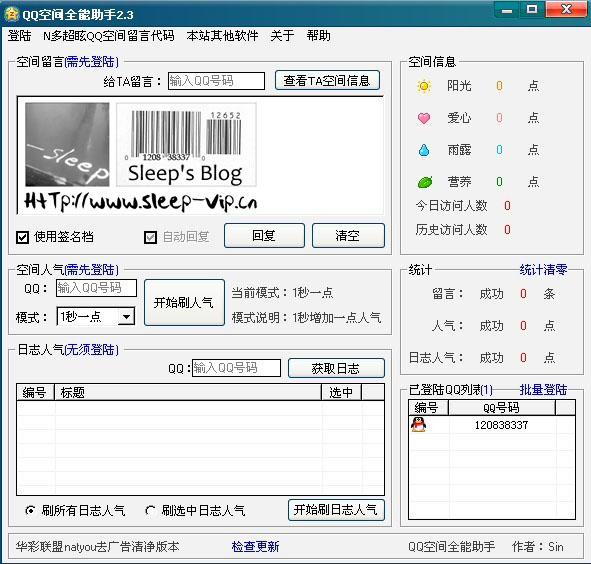591x564 pixels.
Task: Click the 华彩联盟natyou去广告清净版本 status text
Action: (98, 547)
